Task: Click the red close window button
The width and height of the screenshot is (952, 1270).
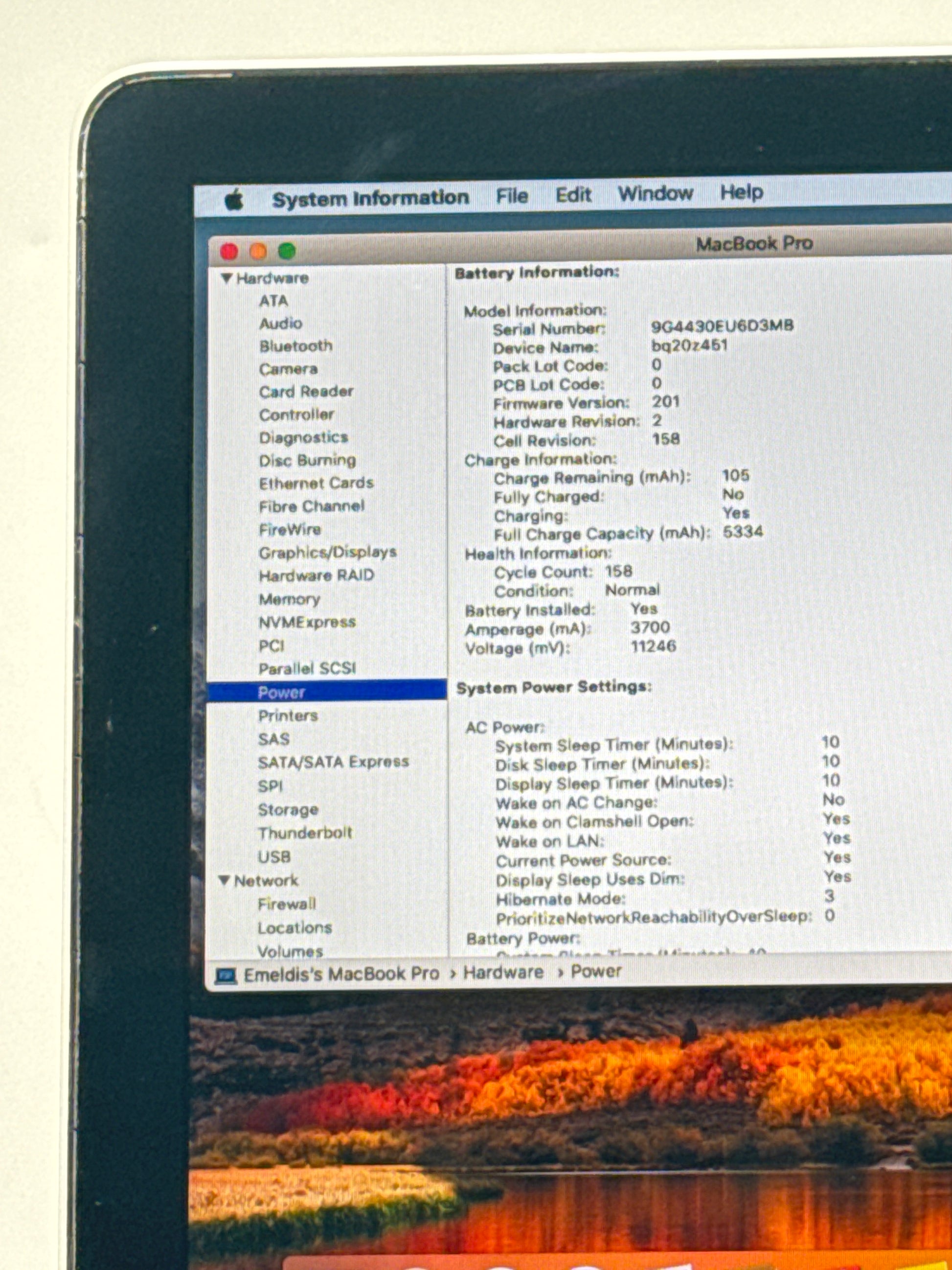Action: [229, 252]
